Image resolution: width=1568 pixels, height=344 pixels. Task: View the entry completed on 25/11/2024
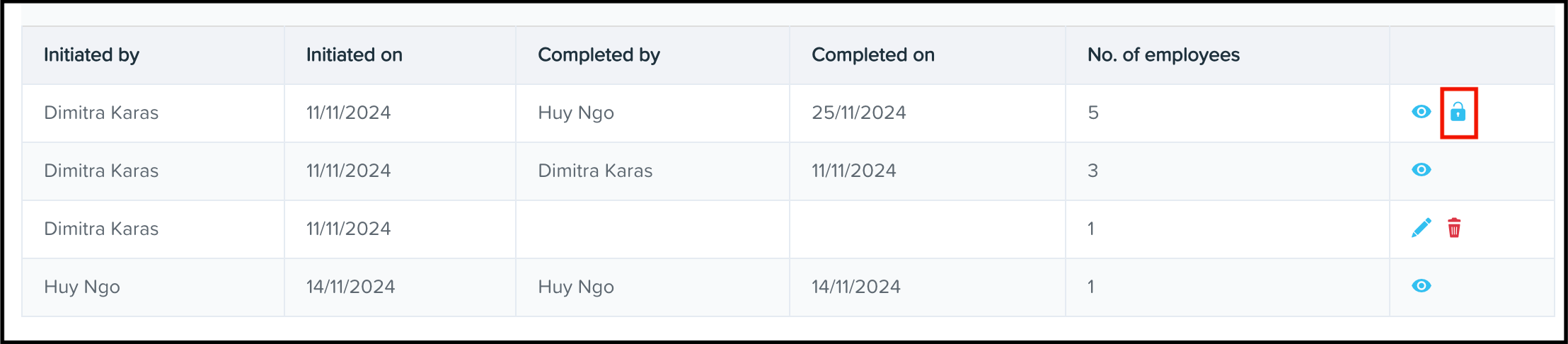point(1421,112)
